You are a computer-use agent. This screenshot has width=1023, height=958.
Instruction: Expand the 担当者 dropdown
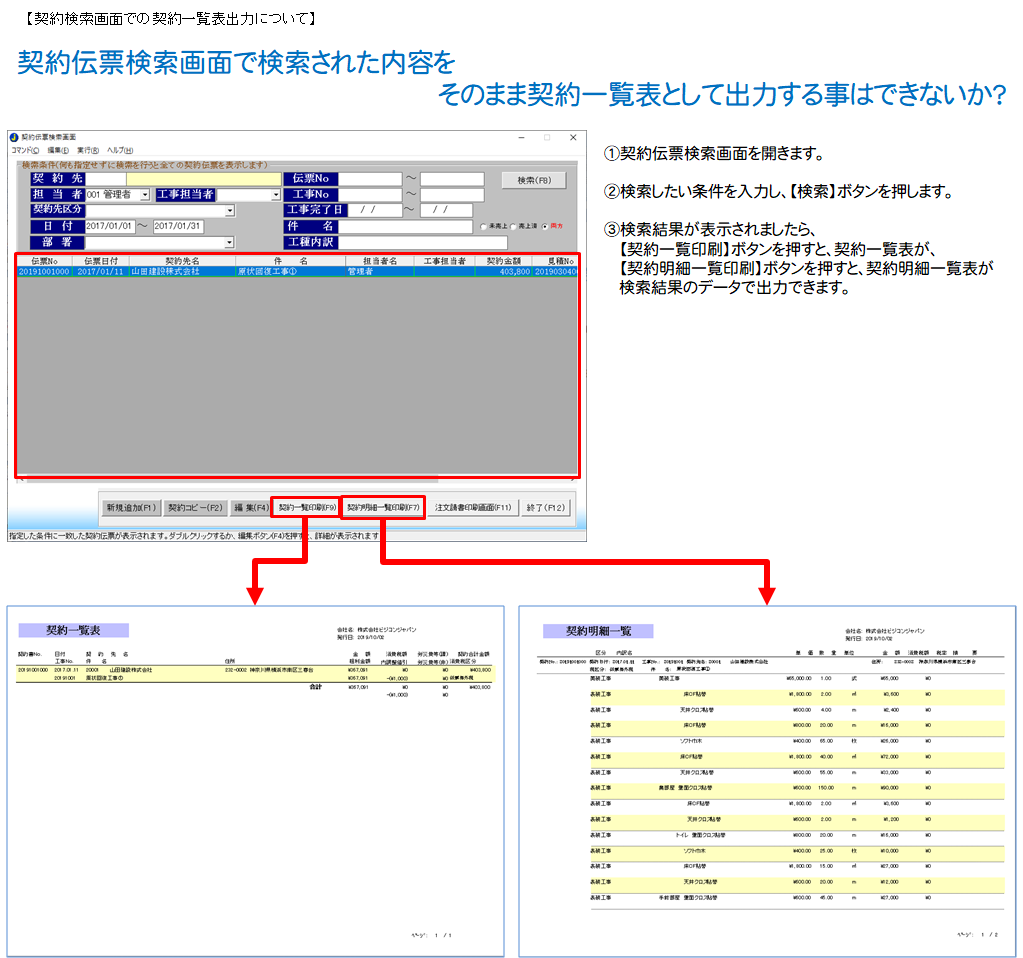tap(145, 195)
